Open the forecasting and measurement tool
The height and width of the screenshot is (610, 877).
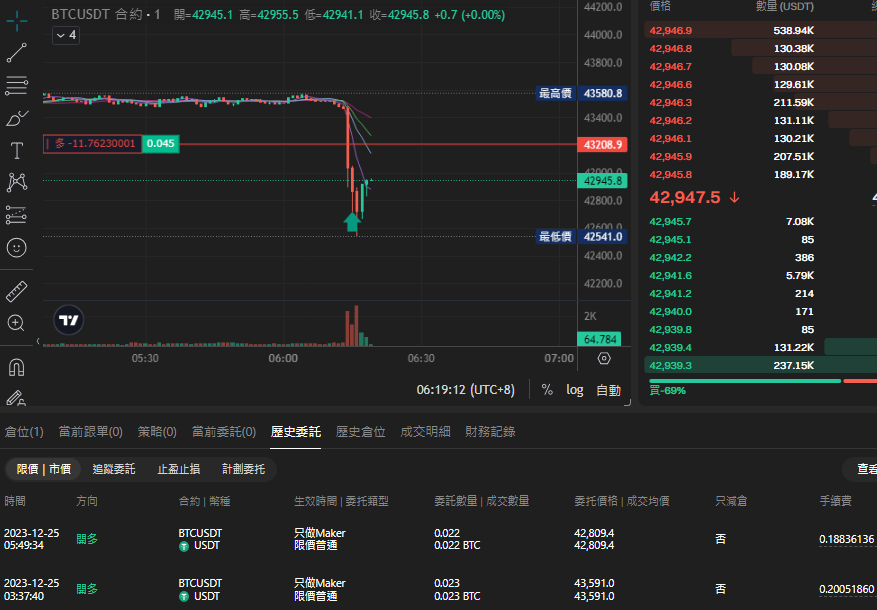click(x=17, y=215)
